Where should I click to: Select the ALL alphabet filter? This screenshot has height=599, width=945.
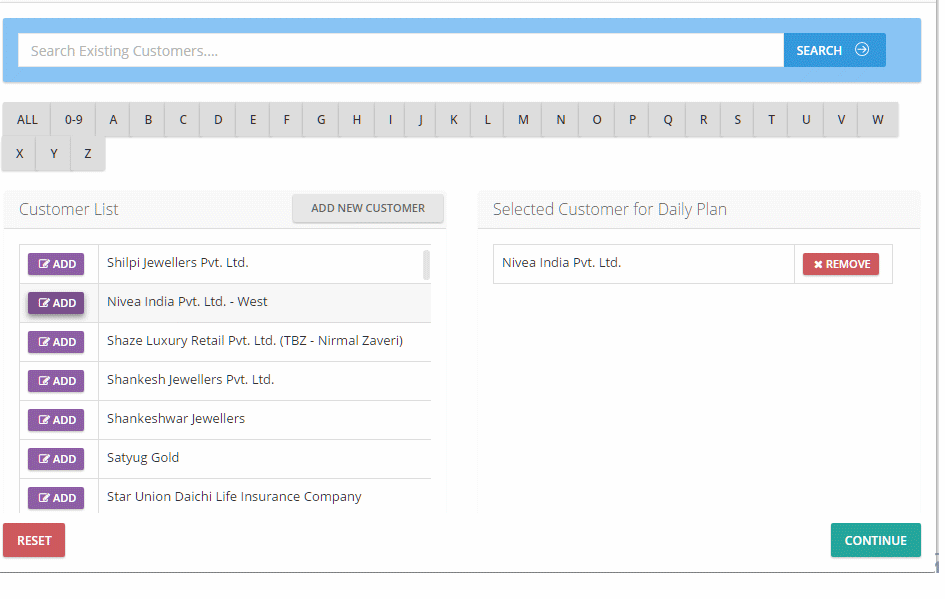point(27,119)
